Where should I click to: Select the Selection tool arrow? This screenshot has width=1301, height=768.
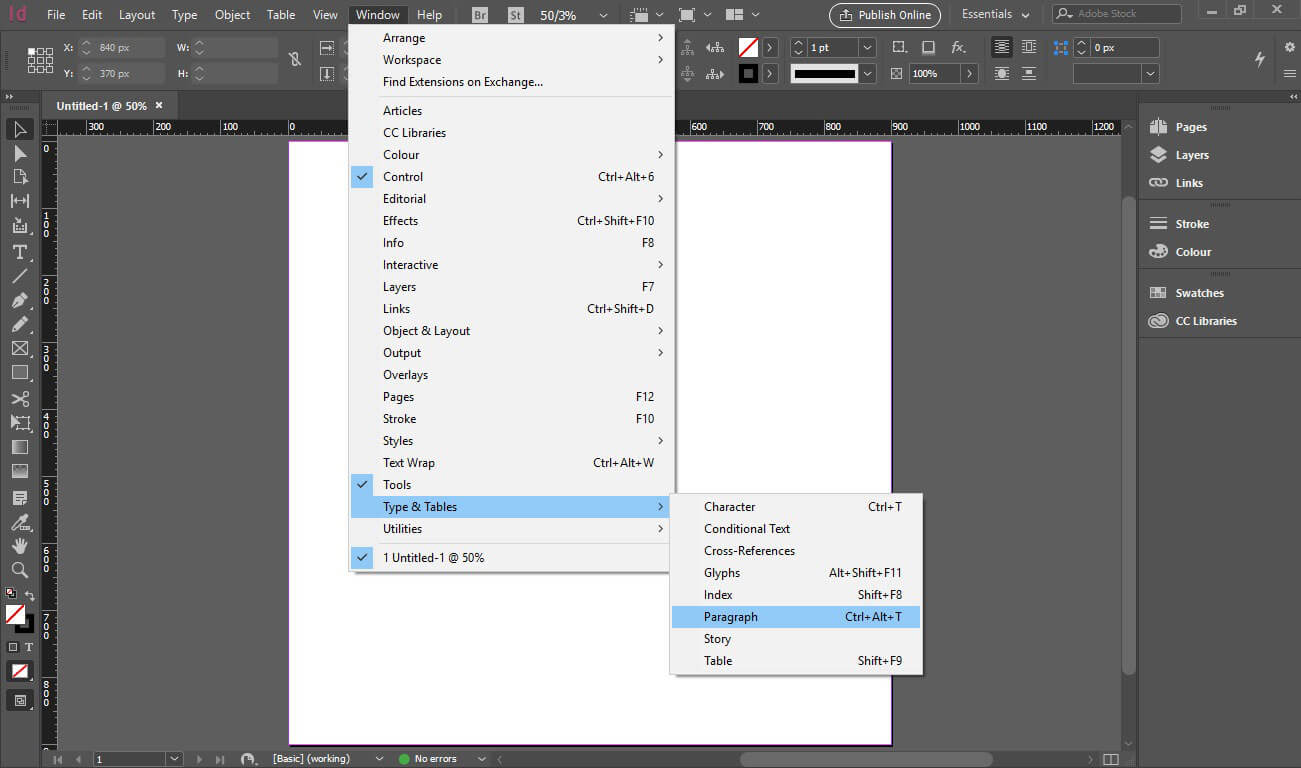tap(20, 129)
